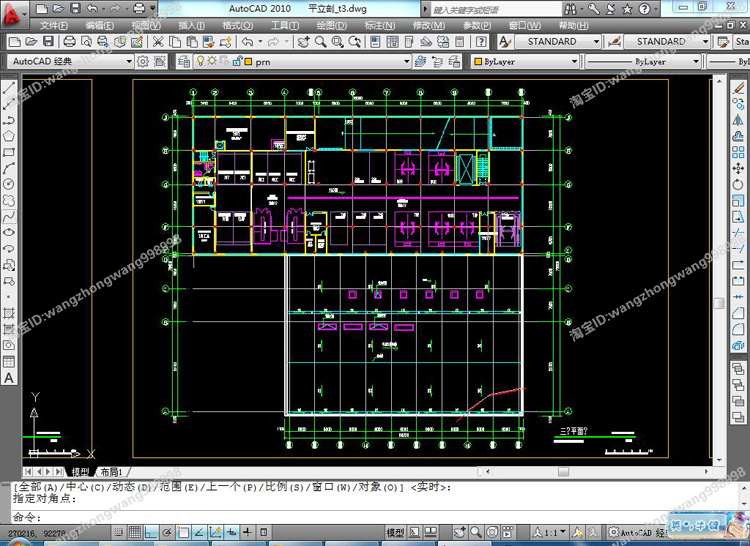Viewport: 750px width, 546px height.
Task: Open the 1:1 annotation scale dropdown
Action: (x=551, y=532)
